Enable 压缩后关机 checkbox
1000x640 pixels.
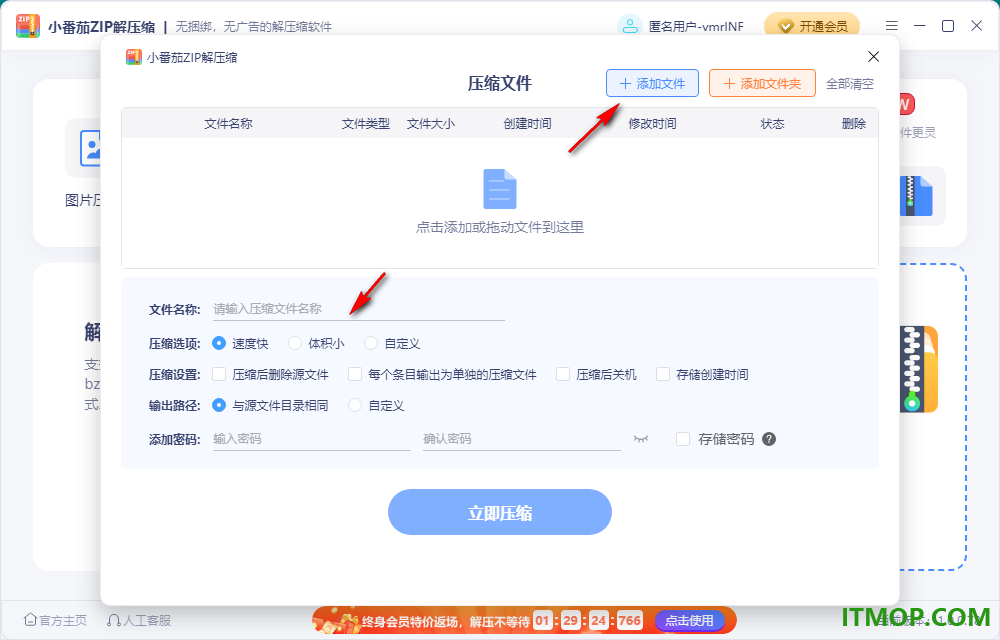(562, 374)
